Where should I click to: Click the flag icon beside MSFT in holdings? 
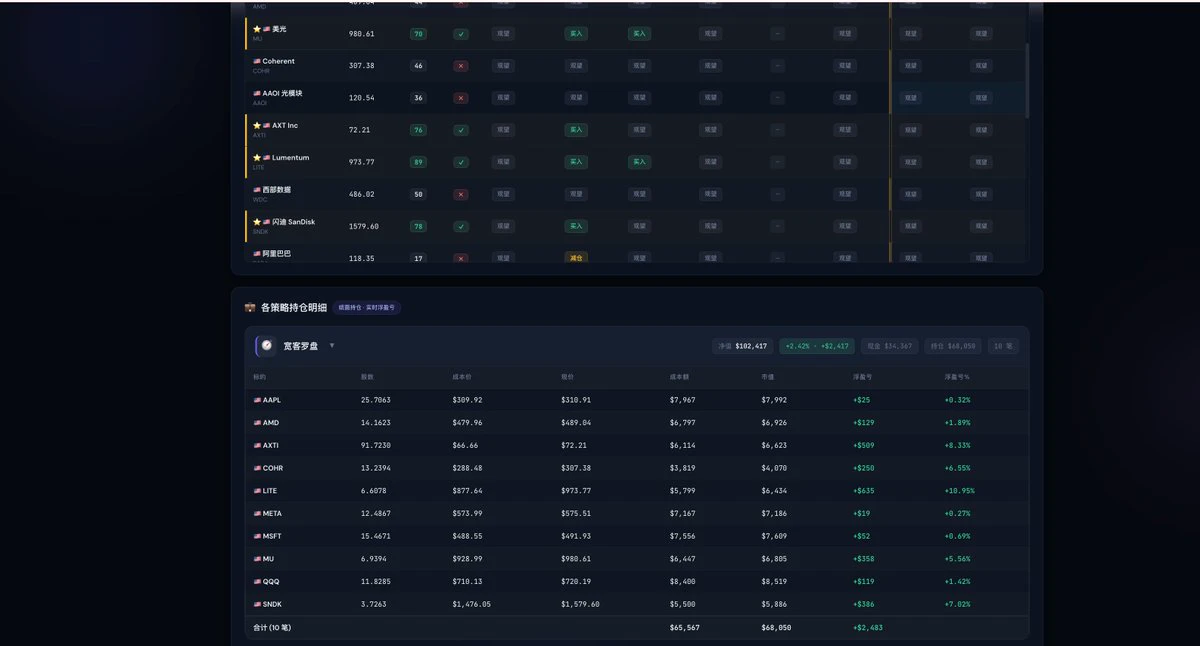(x=257, y=537)
